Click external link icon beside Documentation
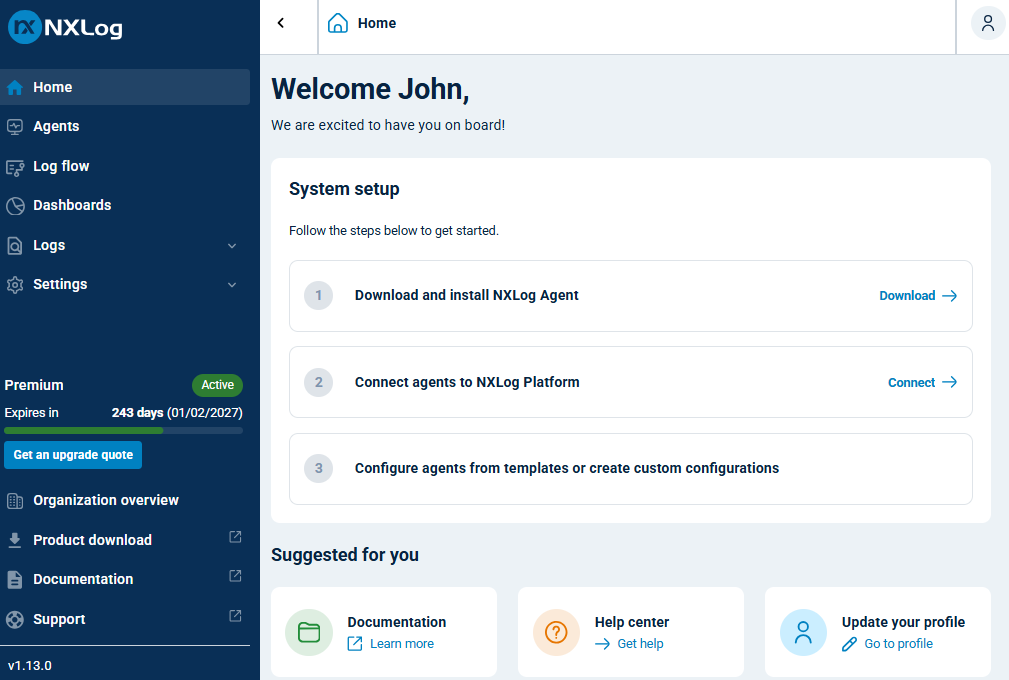The image size is (1009, 680). 236,576
